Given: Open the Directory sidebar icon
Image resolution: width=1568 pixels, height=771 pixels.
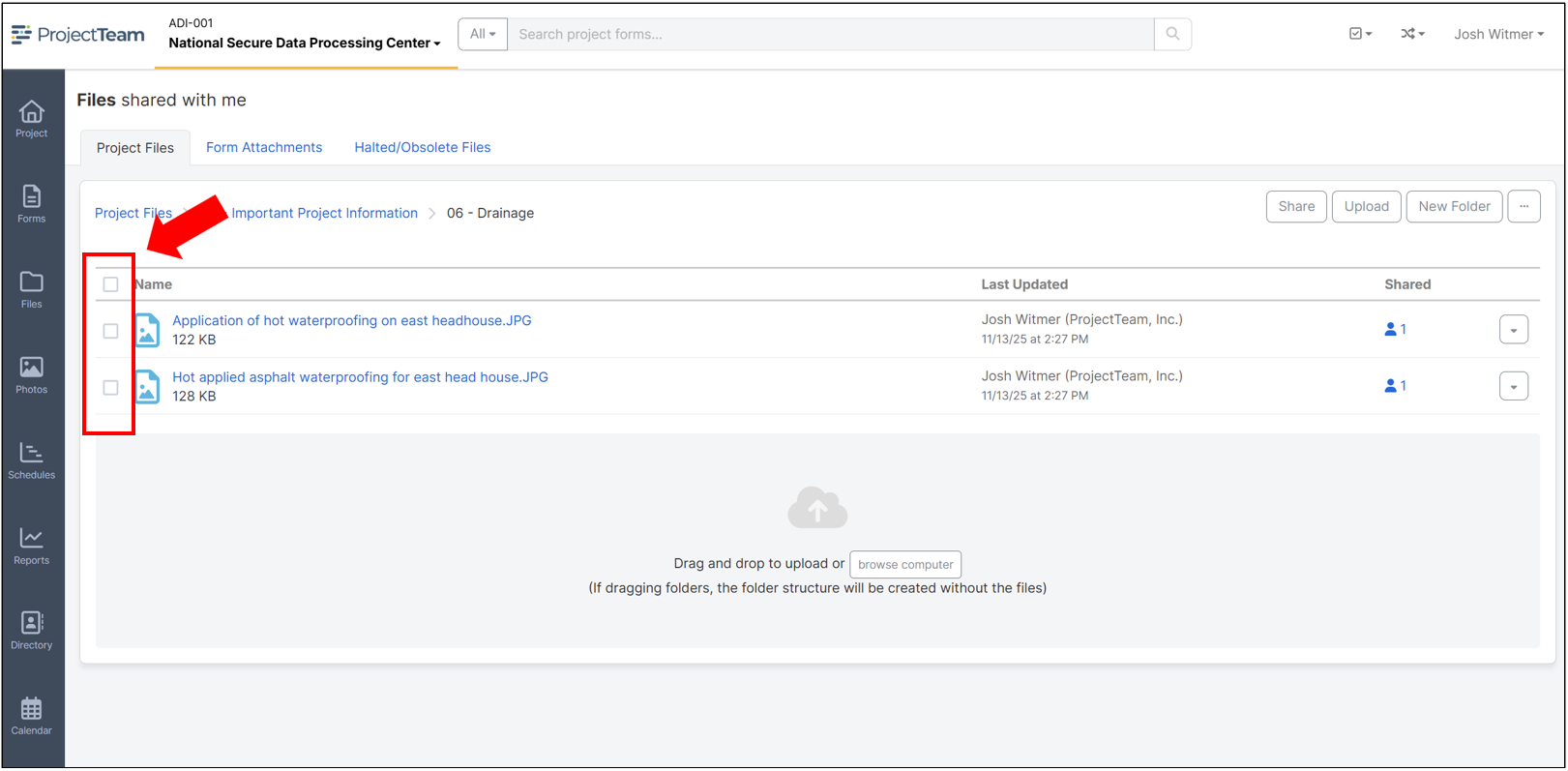Looking at the screenshot, I should [x=32, y=631].
